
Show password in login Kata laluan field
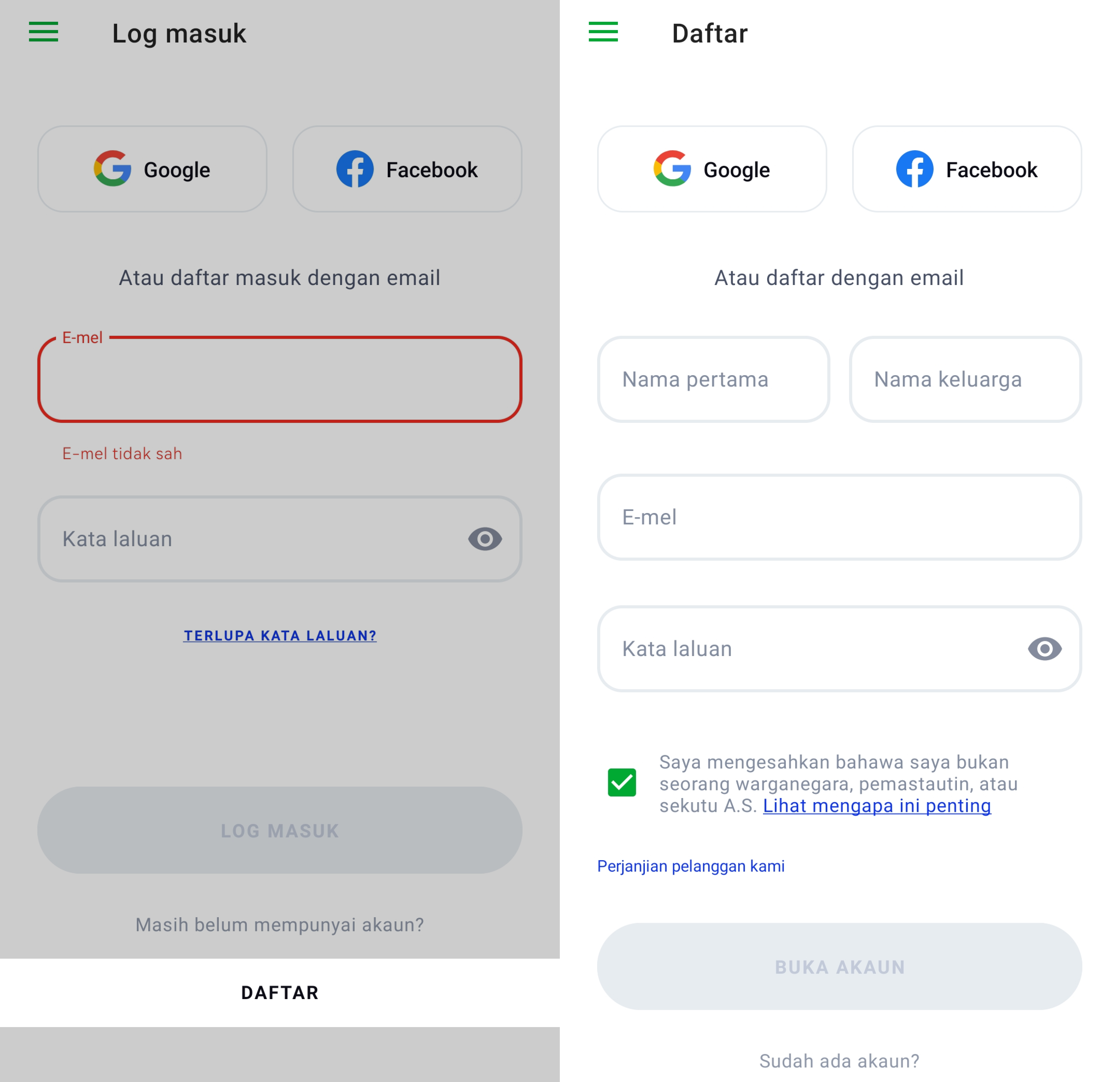click(485, 539)
